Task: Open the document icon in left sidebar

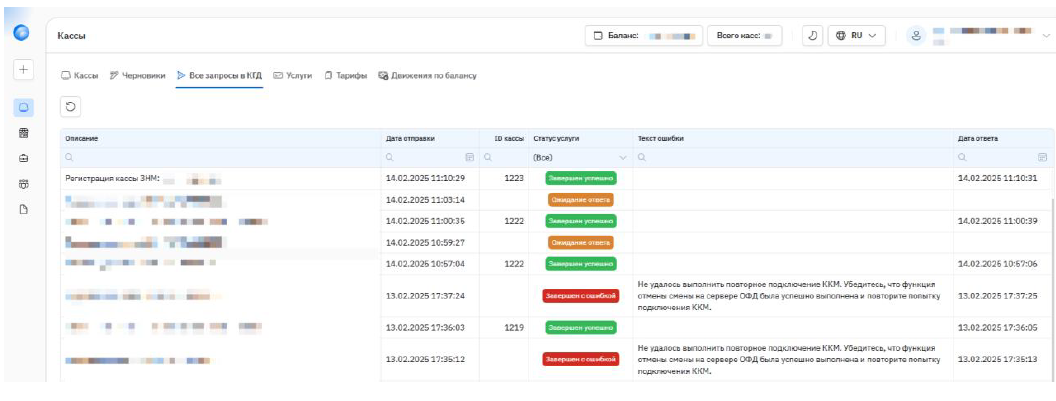Action: pos(24,208)
